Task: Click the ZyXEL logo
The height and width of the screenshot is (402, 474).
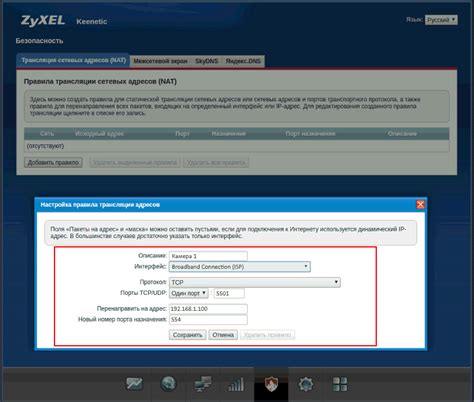Action: pos(43,21)
